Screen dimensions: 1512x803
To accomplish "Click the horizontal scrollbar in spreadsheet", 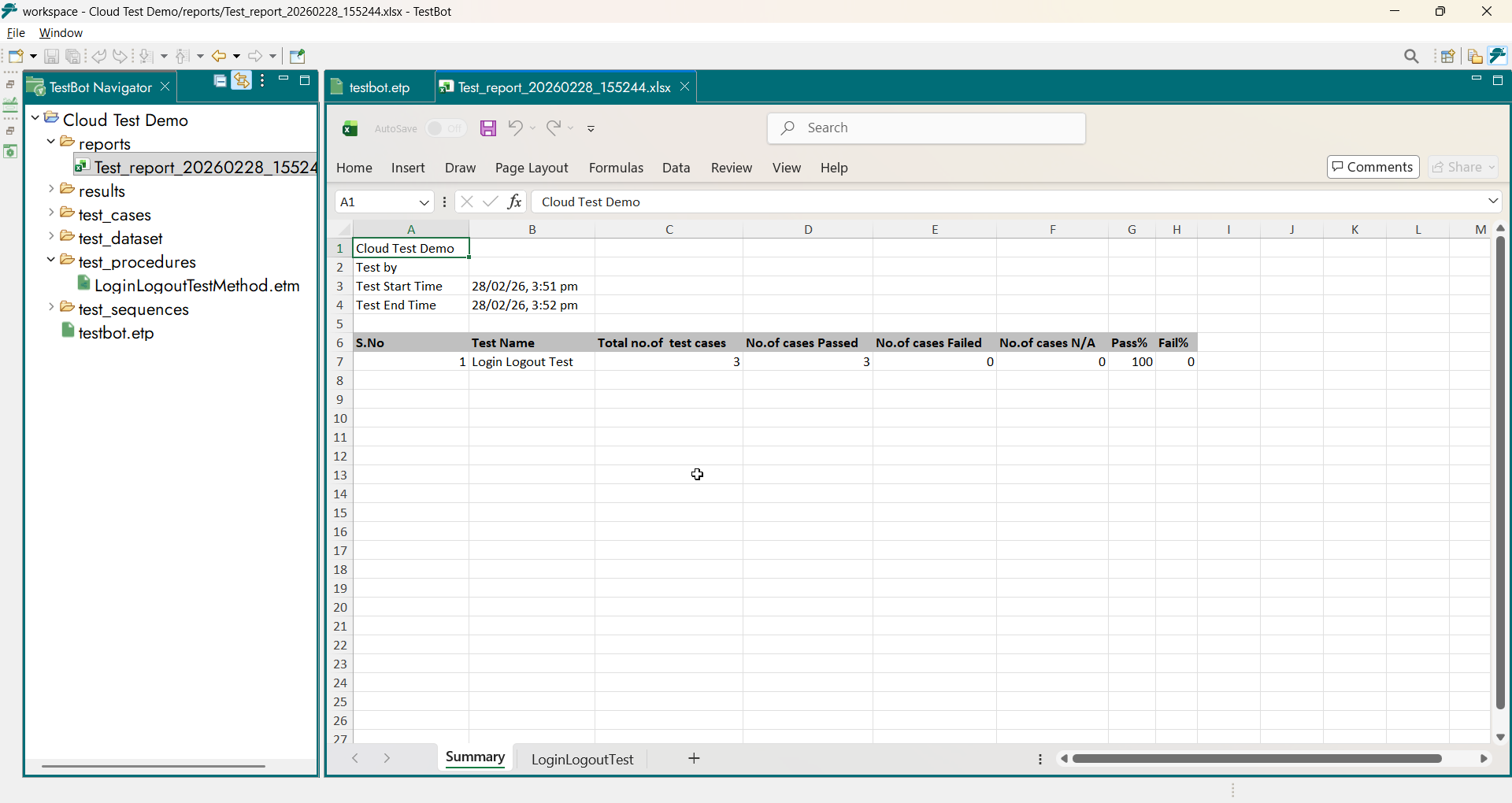I will [1257, 759].
